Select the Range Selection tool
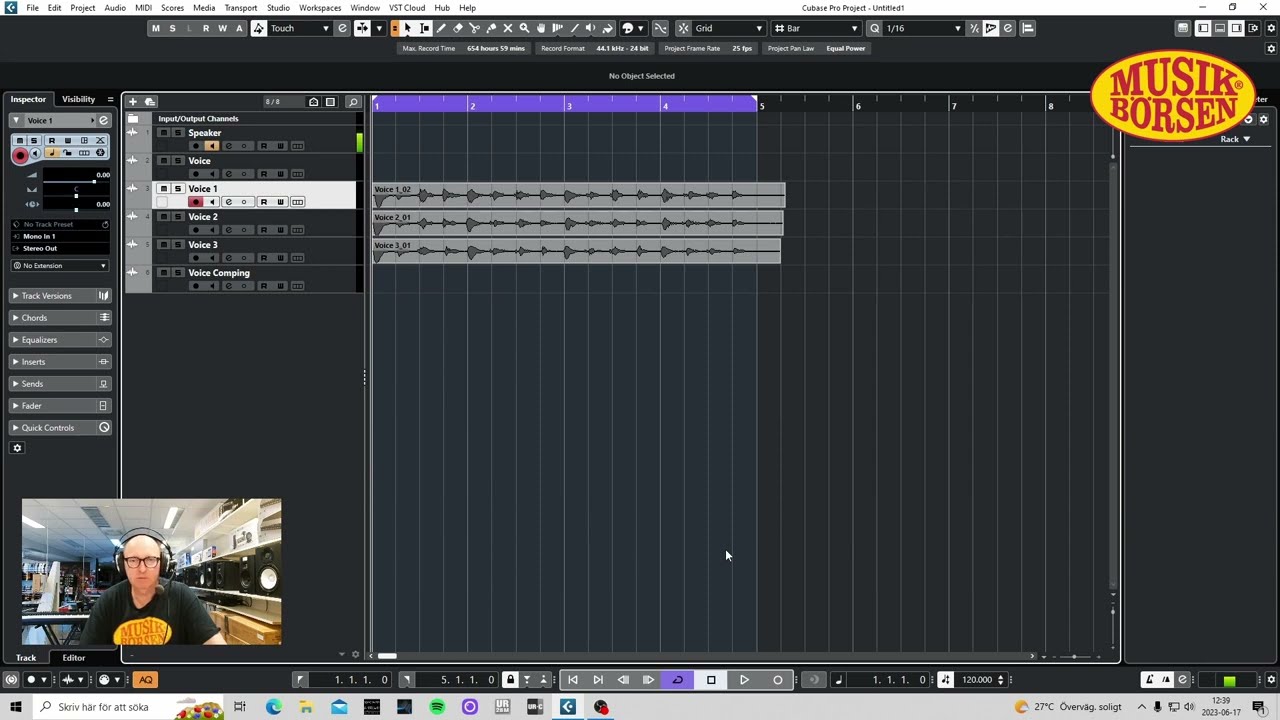The width and height of the screenshot is (1280, 720). point(424,28)
